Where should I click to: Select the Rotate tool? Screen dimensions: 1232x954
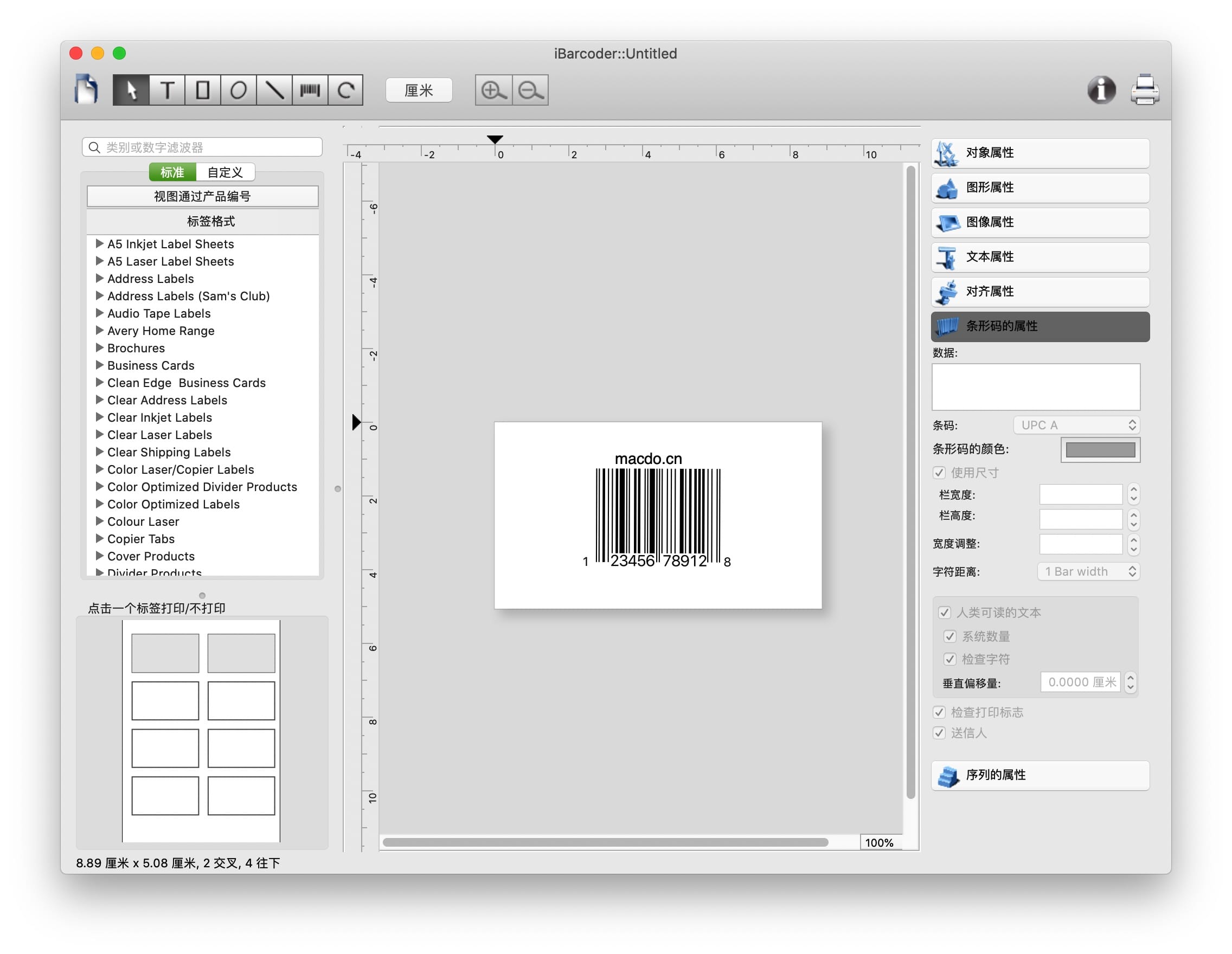click(x=346, y=89)
